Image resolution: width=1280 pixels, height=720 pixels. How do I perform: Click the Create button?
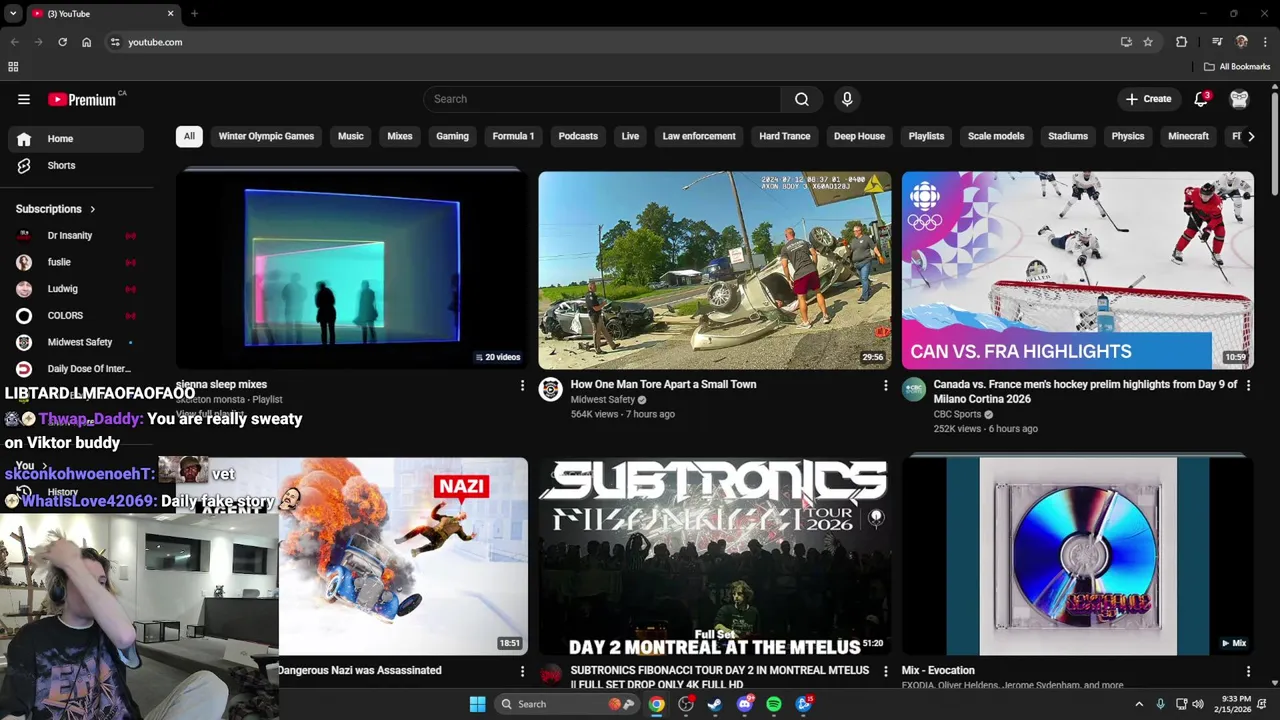click(x=1148, y=99)
